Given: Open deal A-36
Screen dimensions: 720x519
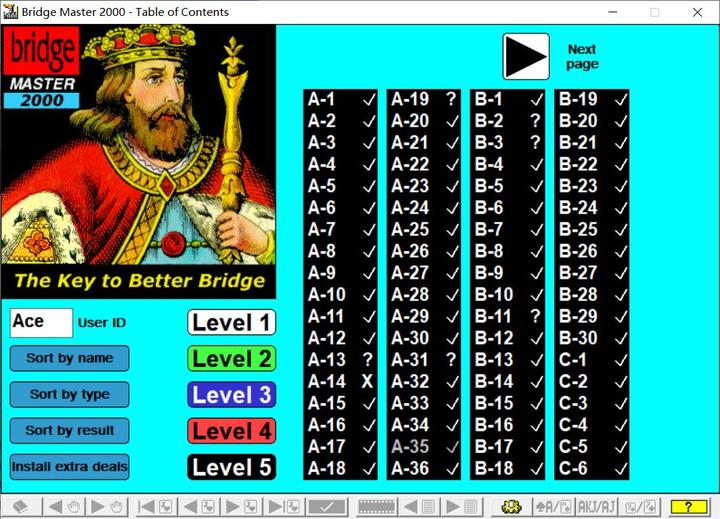Looking at the screenshot, I should [423, 468].
